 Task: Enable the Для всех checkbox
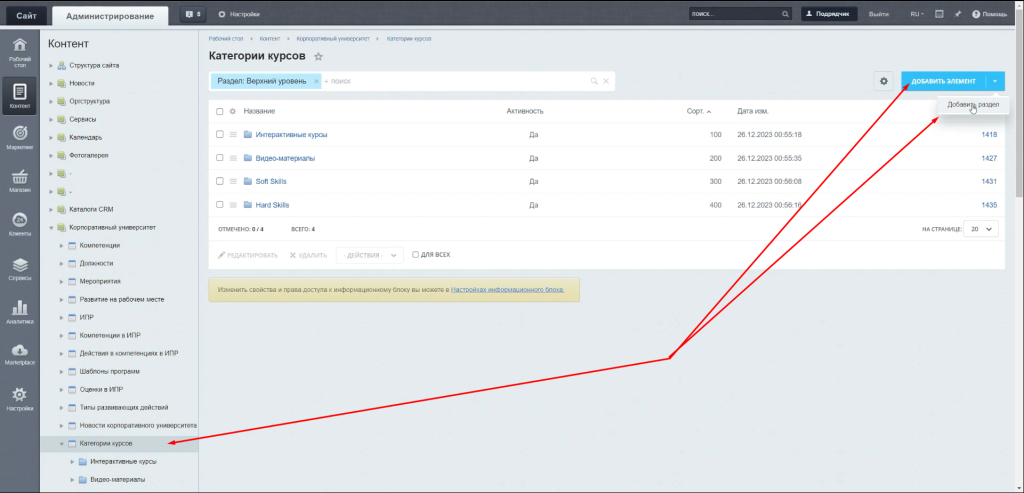pos(416,255)
